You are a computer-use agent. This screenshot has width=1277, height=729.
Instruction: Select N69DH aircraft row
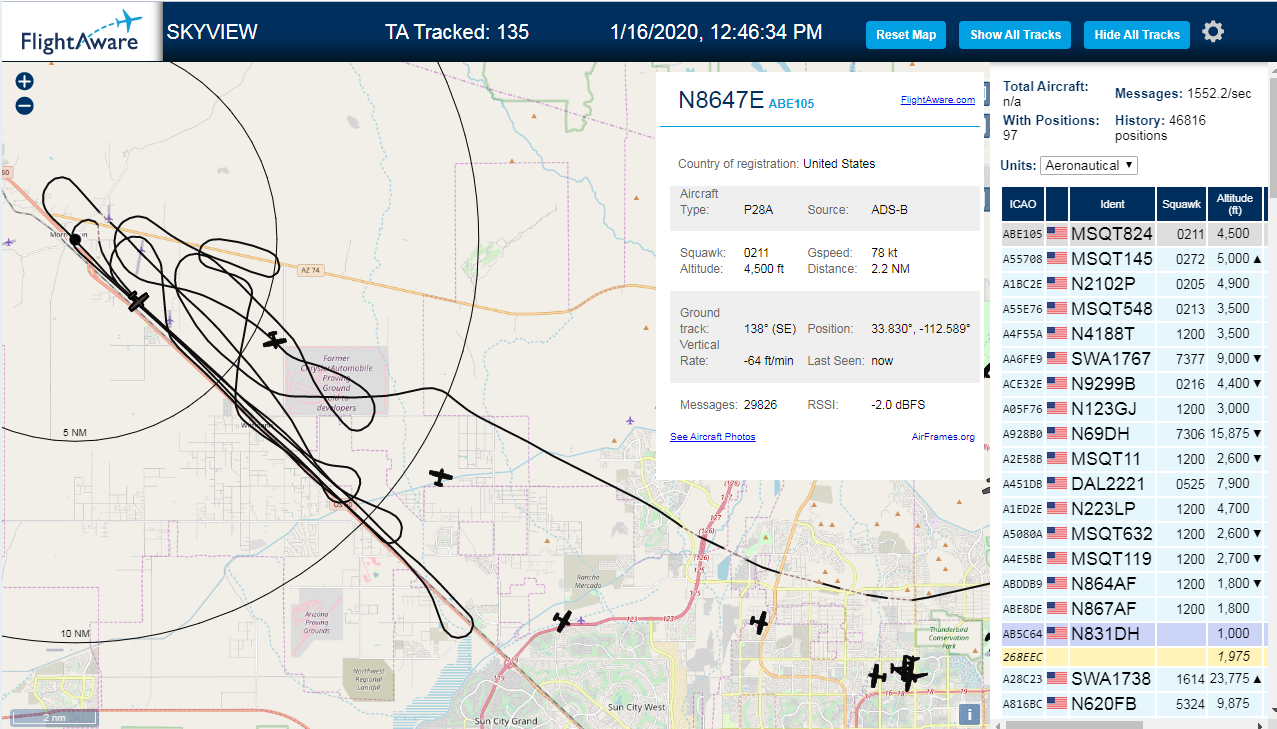tap(1133, 434)
